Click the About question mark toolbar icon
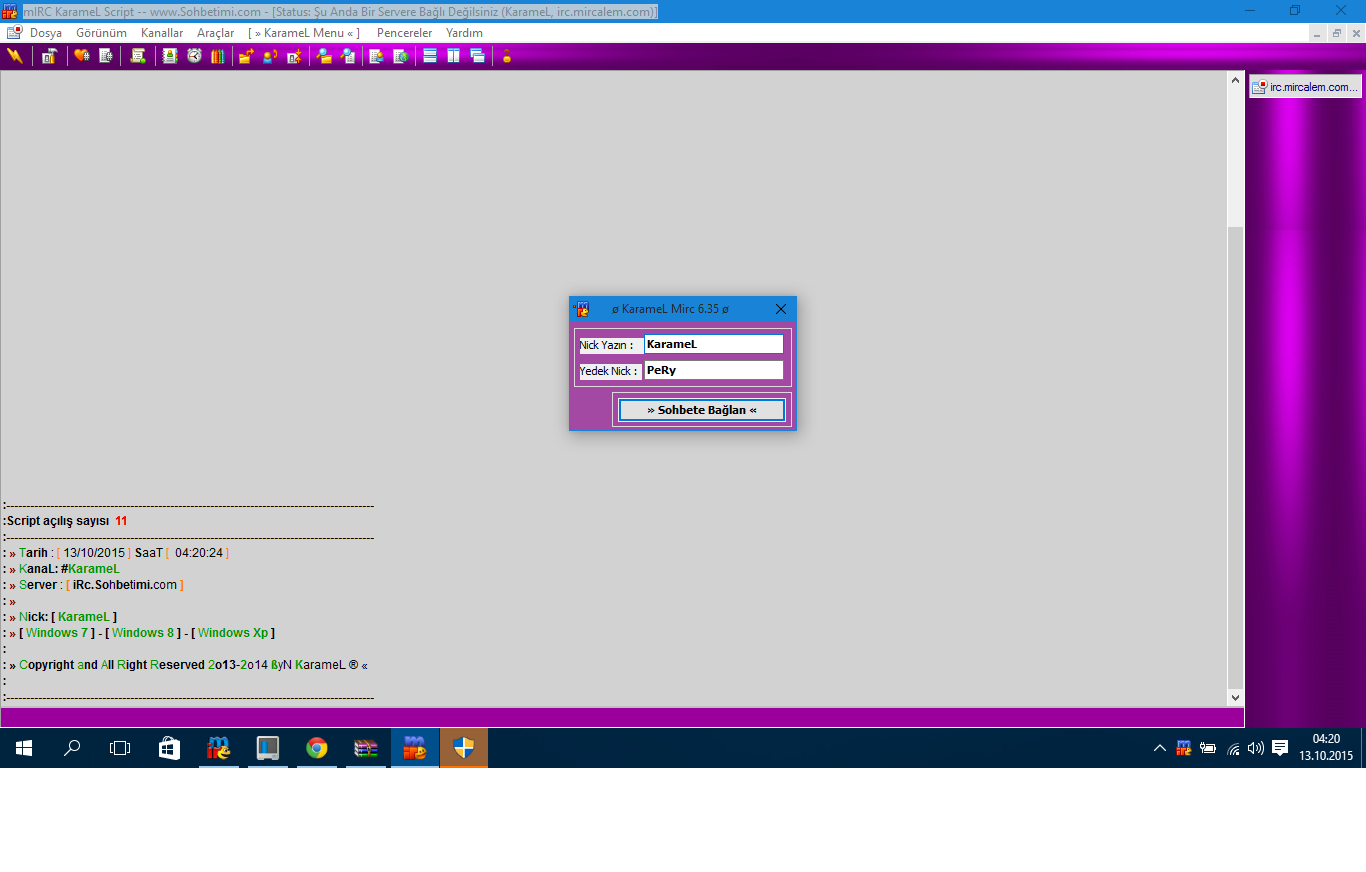Screen dimensions: 1366x872 pyautogui.click(x=507, y=56)
